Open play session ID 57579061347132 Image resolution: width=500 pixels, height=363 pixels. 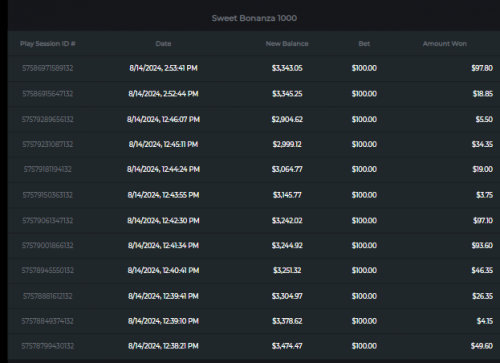(x=48, y=221)
